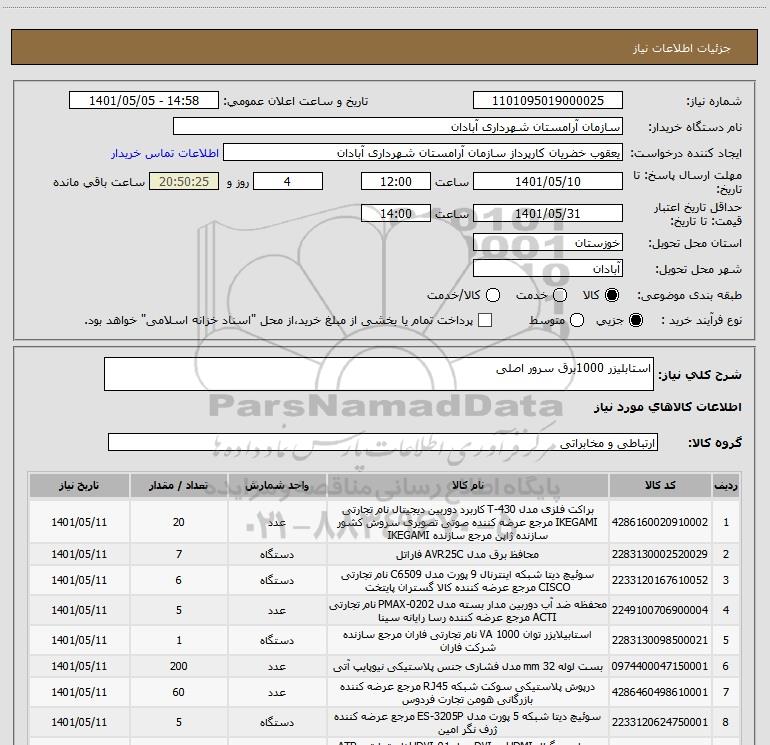Click the deadline time field 12:00
The width and height of the screenshot is (770, 745).
point(396,181)
